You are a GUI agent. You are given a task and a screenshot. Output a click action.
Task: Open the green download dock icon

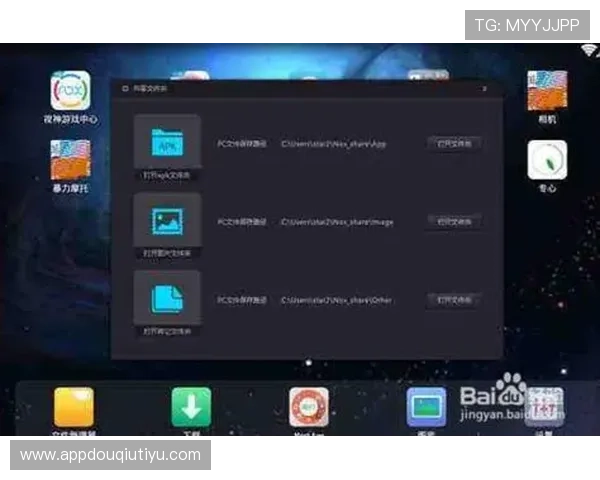point(191,407)
